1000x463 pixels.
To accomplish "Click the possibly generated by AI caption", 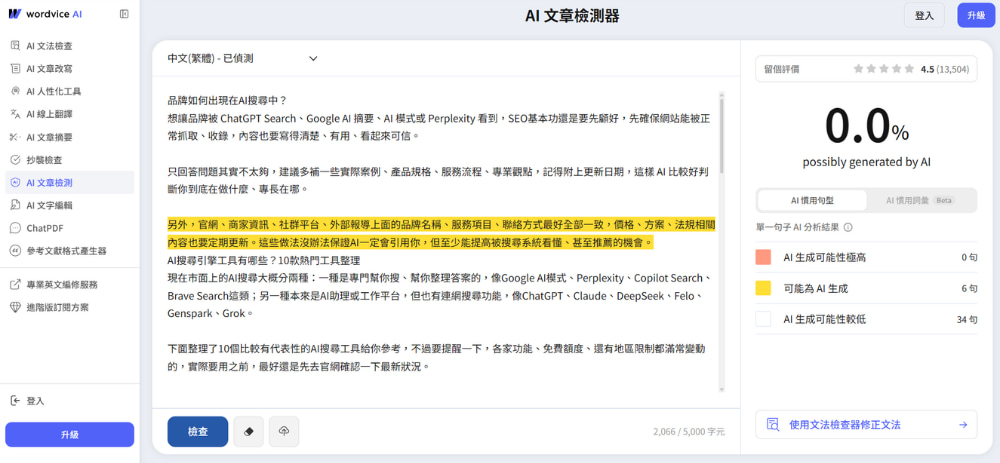I will 866,162.
